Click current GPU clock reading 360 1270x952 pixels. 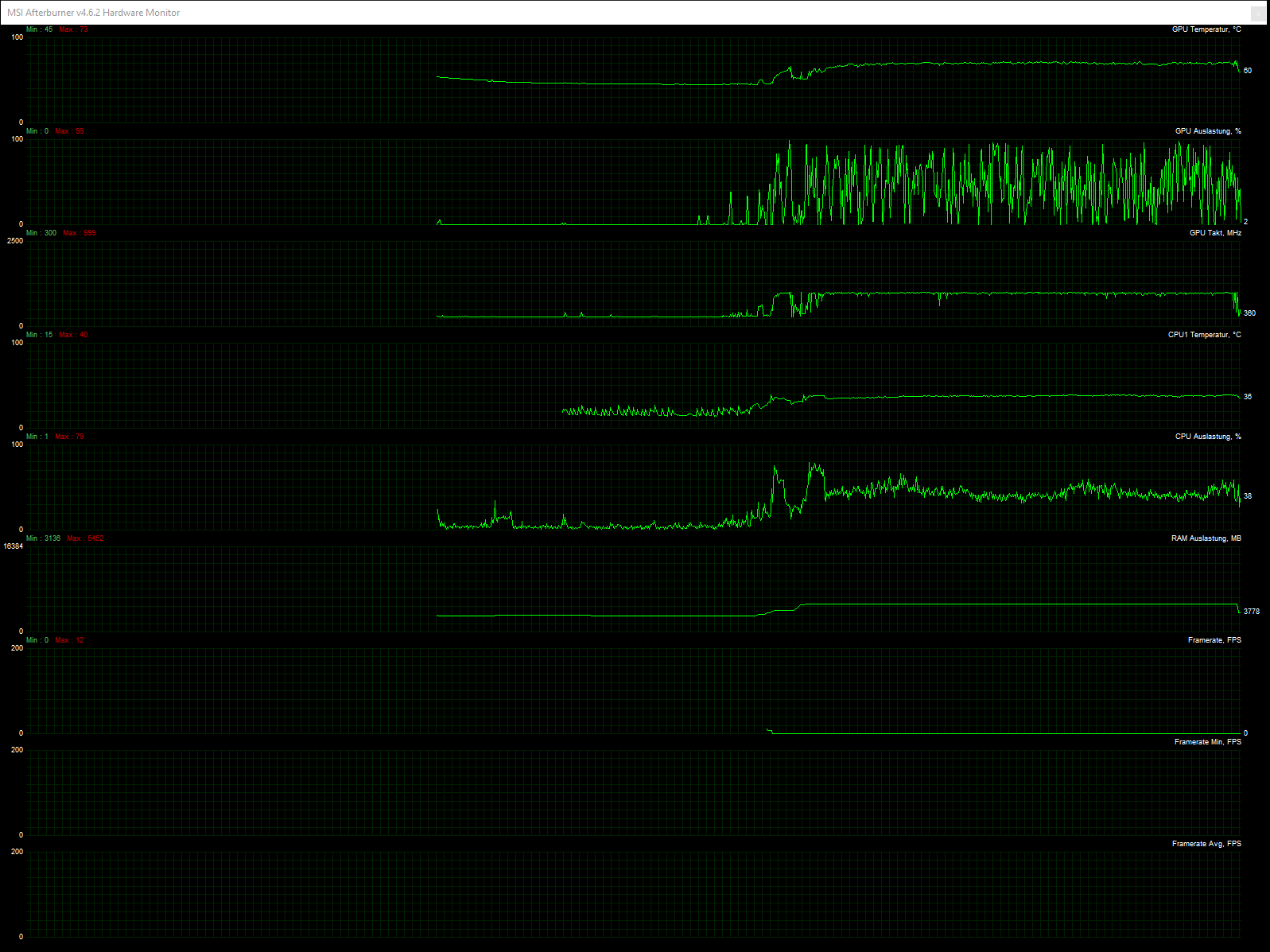click(1249, 313)
